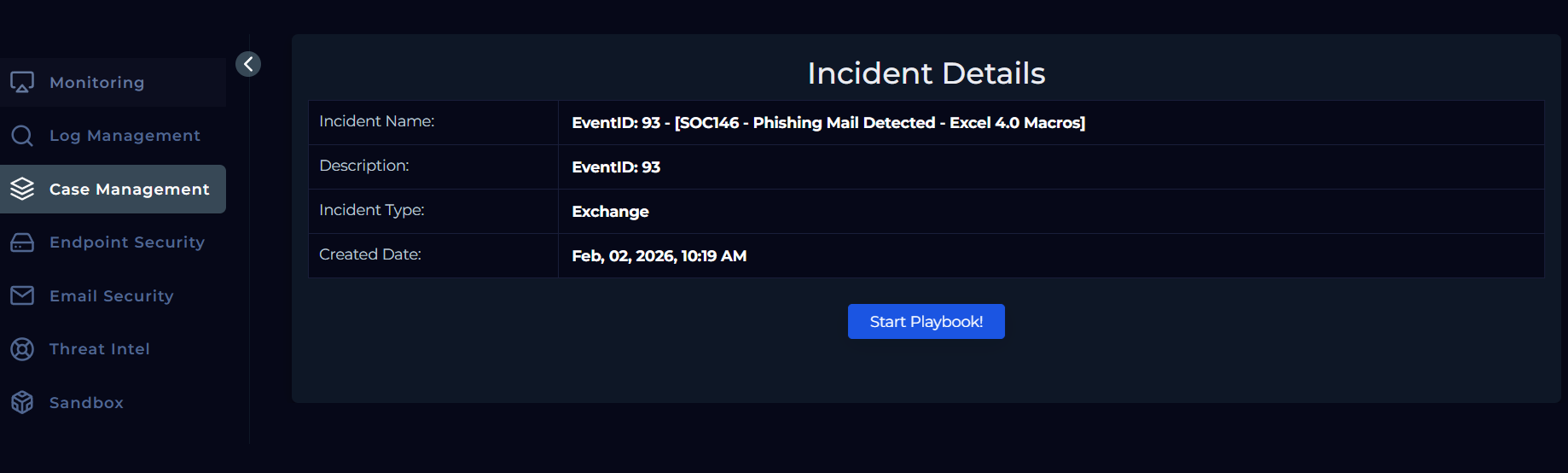
Task: Click the Email Security envelope icon
Action: point(22,295)
